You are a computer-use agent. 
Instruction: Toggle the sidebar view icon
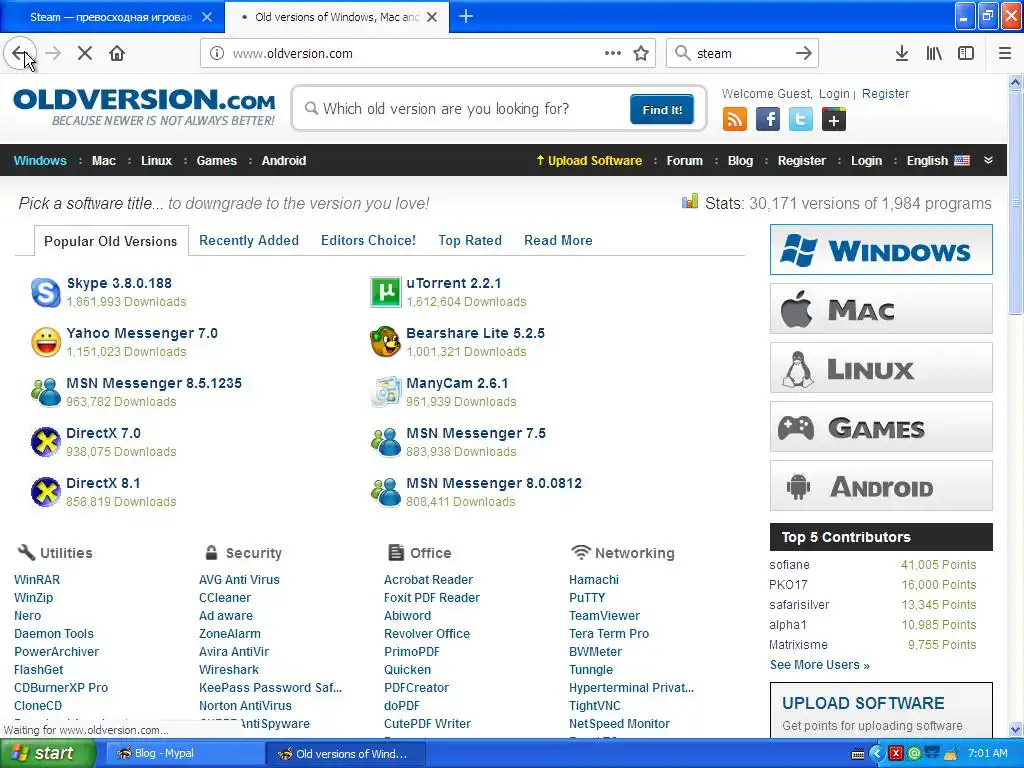(966, 54)
